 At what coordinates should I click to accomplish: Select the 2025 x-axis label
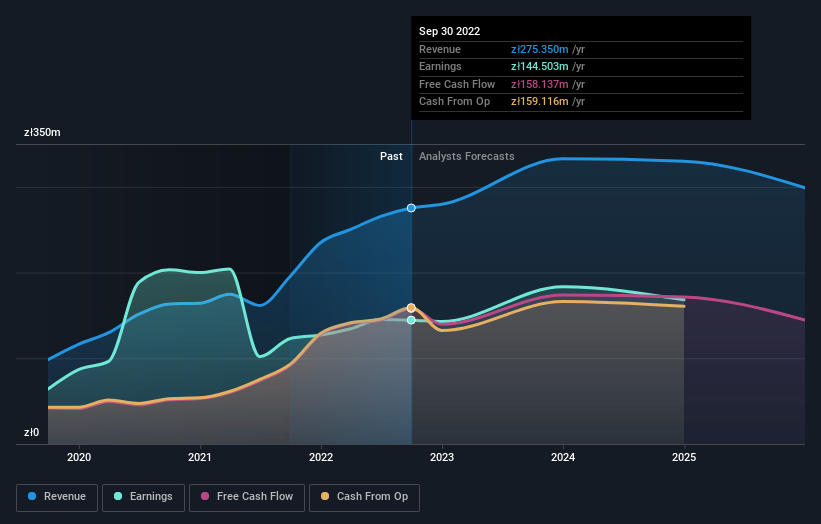point(684,458)
